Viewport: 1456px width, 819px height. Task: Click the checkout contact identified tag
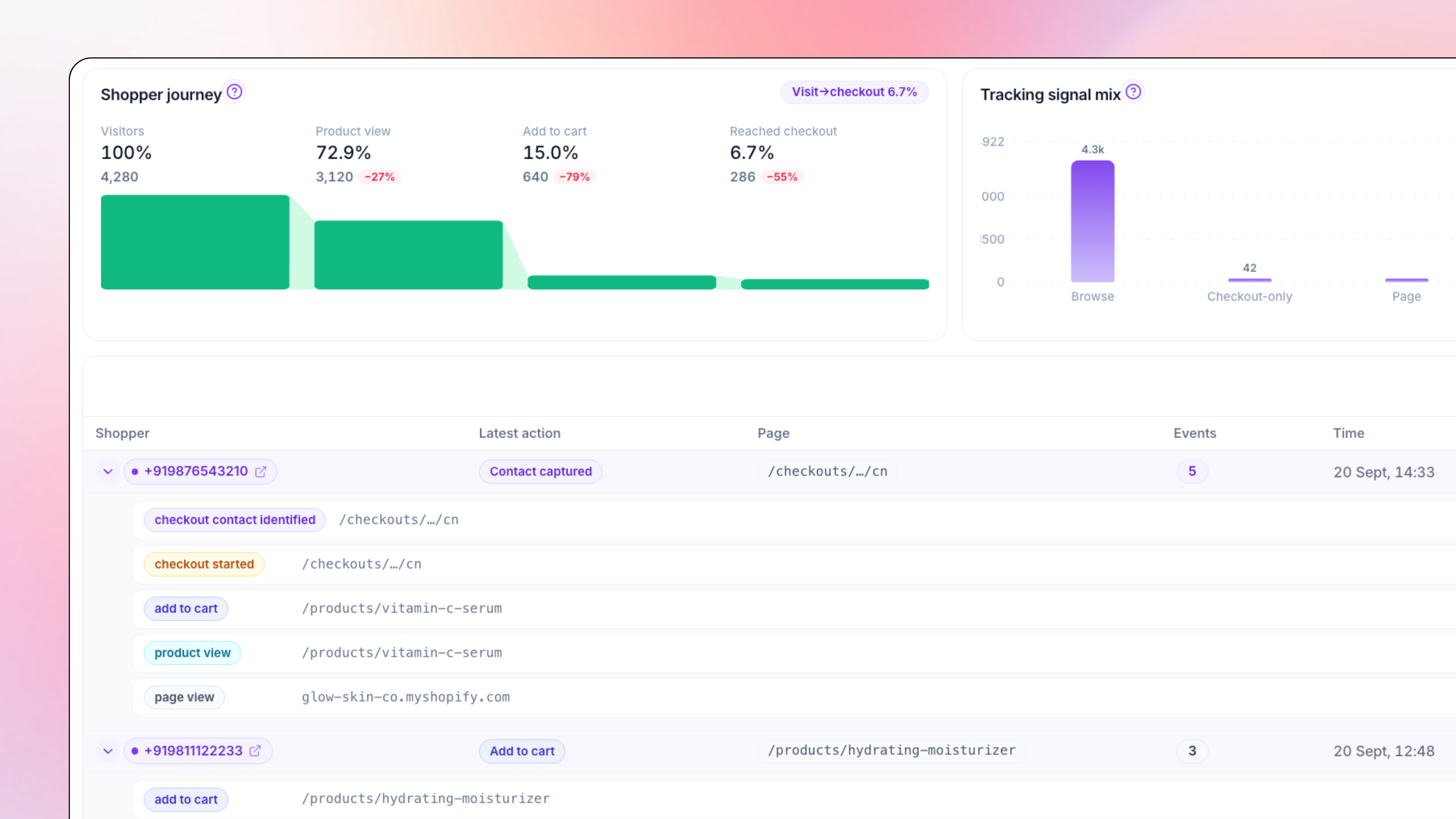pyautogui.click(x=235, y=520)
